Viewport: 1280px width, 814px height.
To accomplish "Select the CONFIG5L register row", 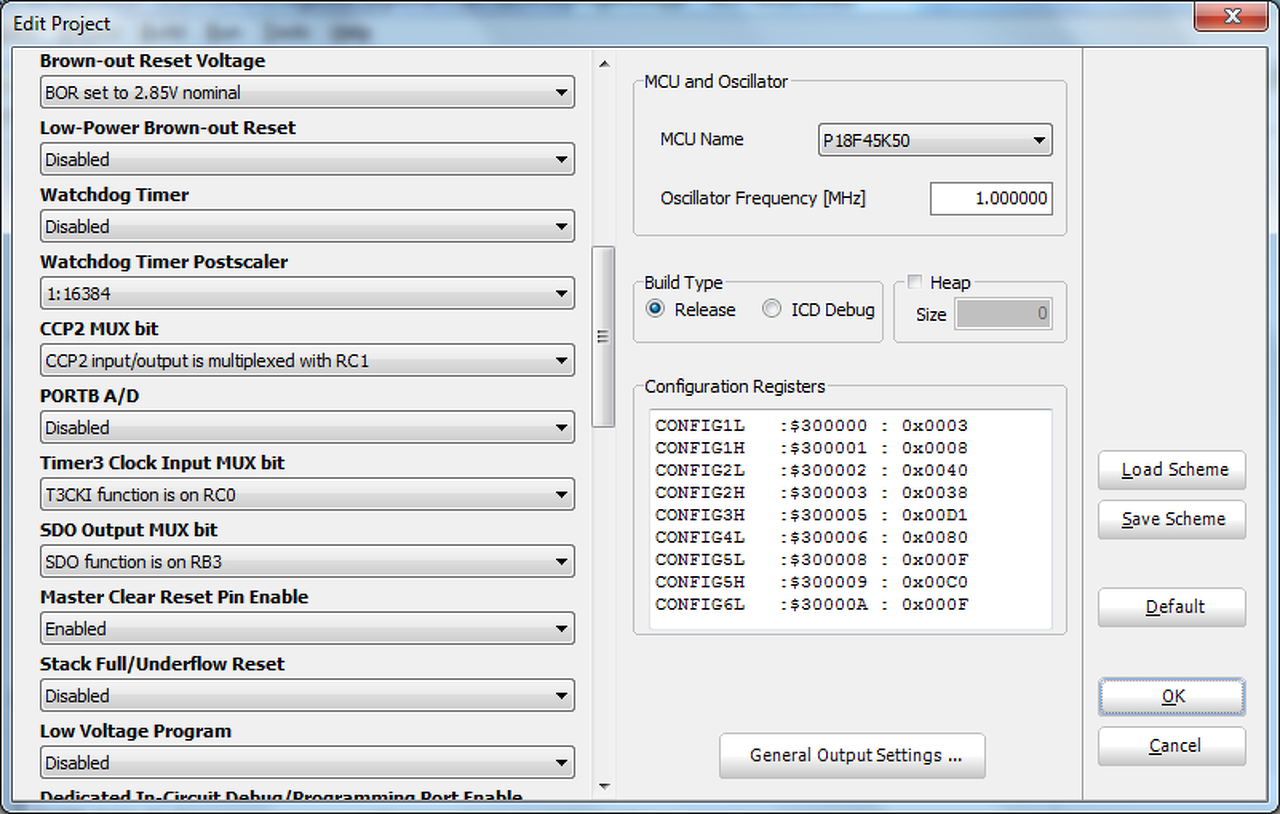I will [812, 560].
